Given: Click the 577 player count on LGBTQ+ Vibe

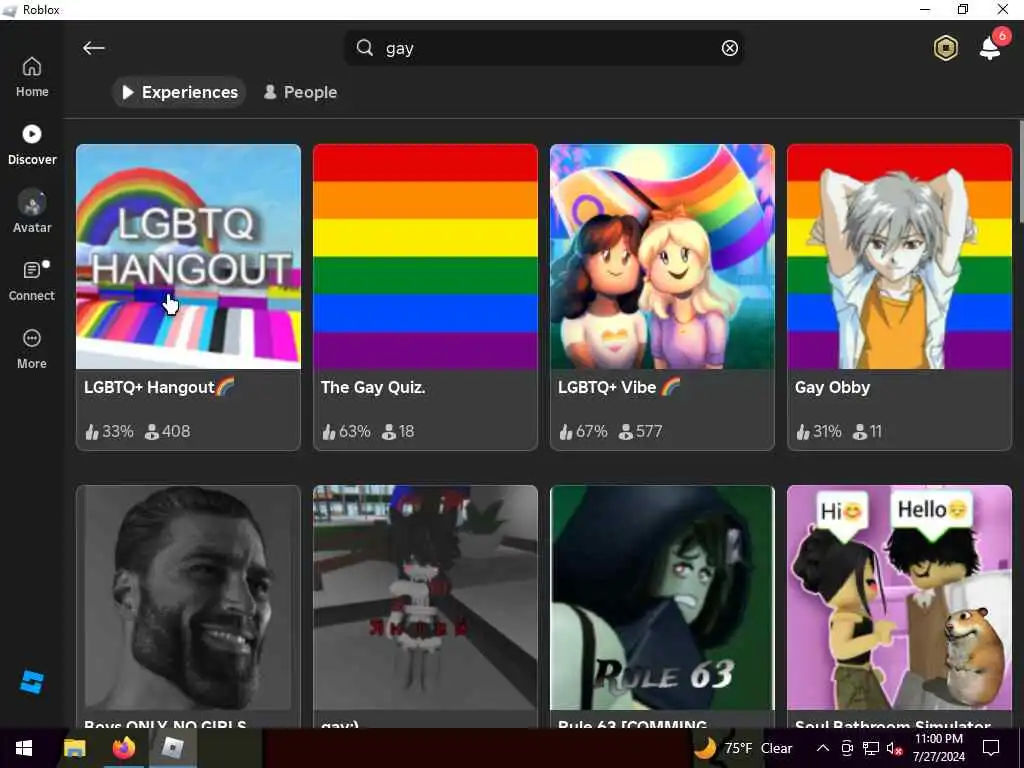Looking at the screenshot, I should pos(641,432).
